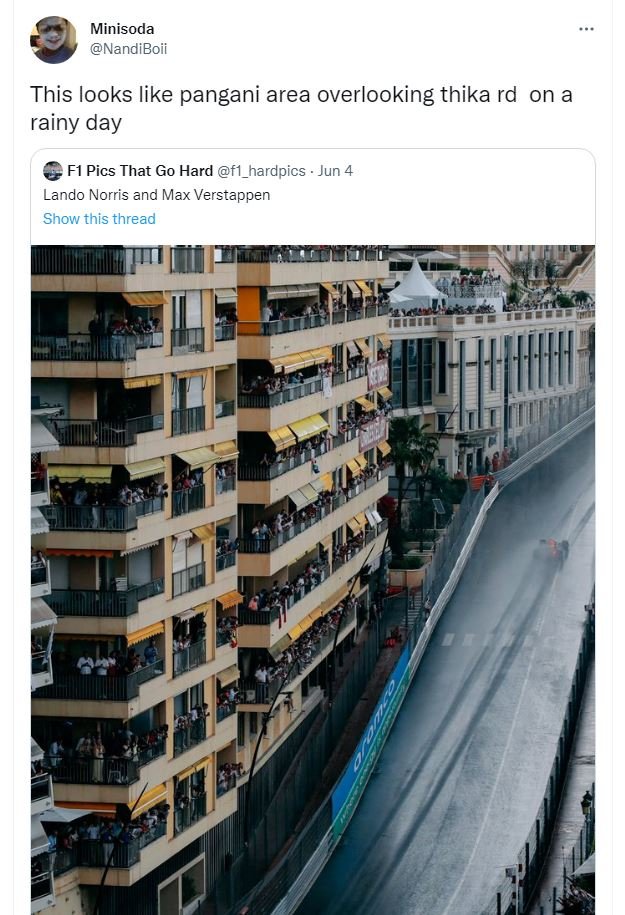Click the red sign on the apartment building
The image size is (625, 915).
pyautogui.click(x=378, y=374)
